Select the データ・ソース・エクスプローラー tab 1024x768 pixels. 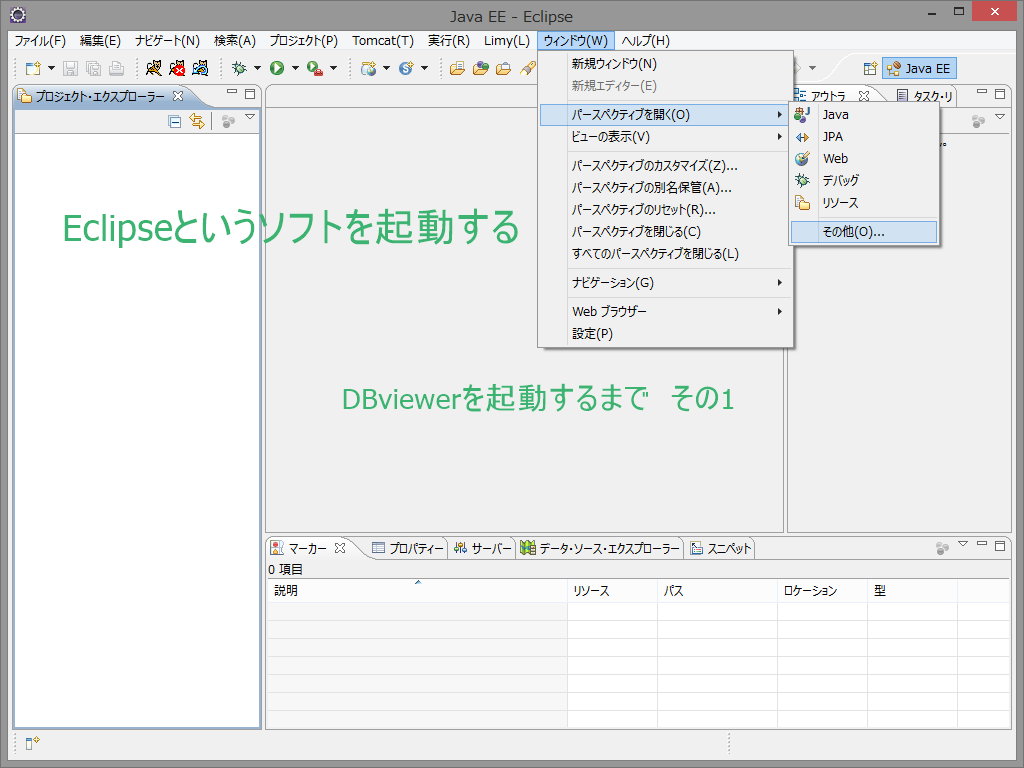coord(600,549)
